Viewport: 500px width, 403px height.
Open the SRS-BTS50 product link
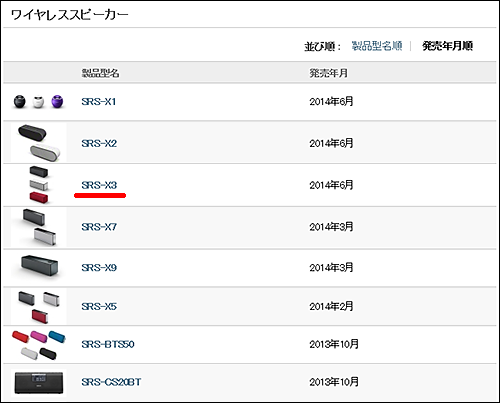[108, 344]
